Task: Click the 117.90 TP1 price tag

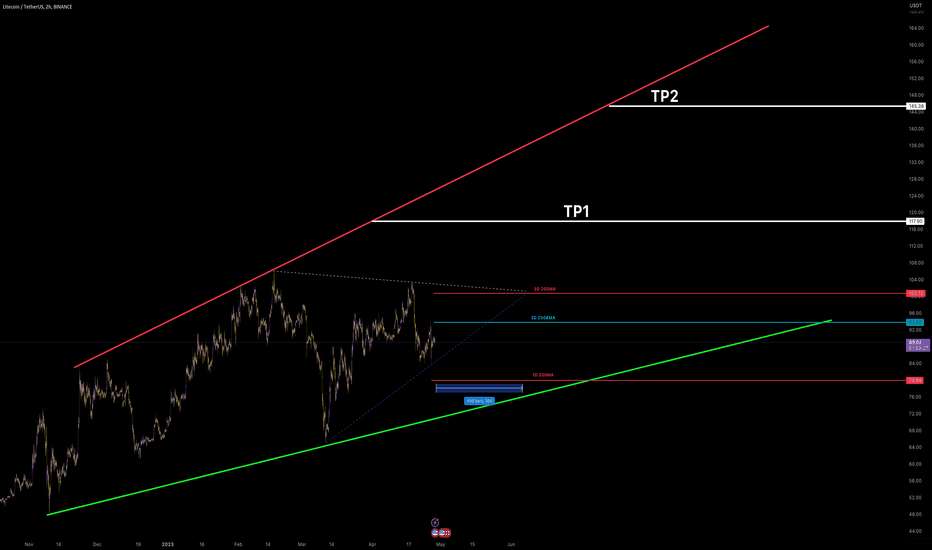Action: (x=916, y=221)
